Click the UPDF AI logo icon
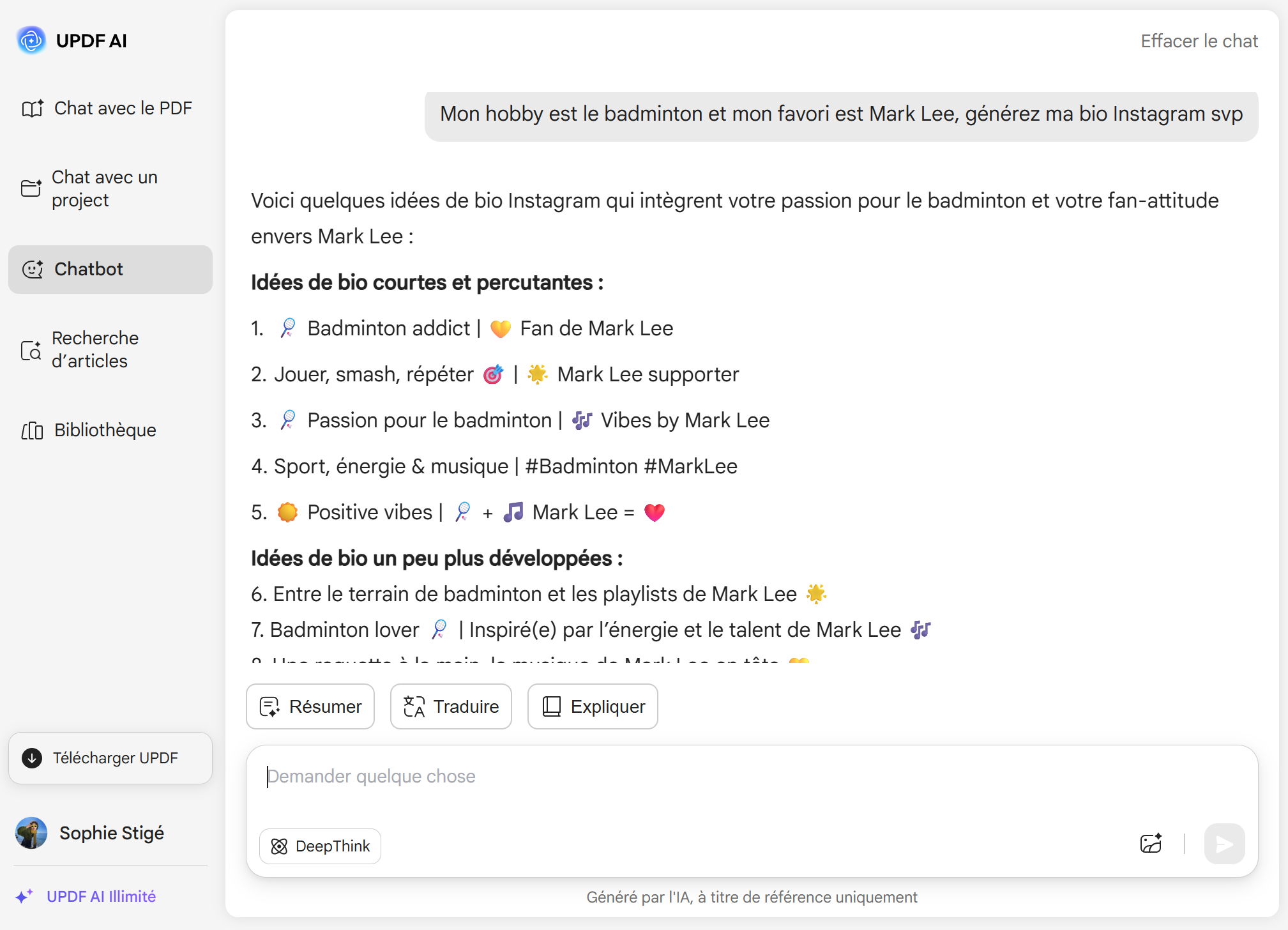Screen dimensions: 1288x930 (31, 41)
